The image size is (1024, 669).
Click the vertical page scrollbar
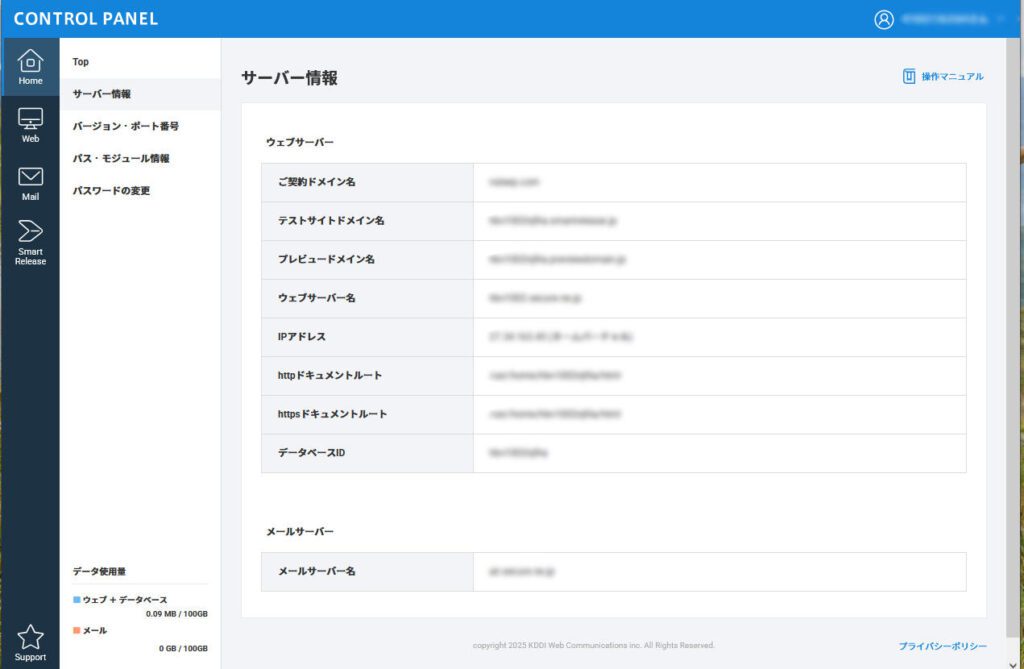[x=1013, y=338]
